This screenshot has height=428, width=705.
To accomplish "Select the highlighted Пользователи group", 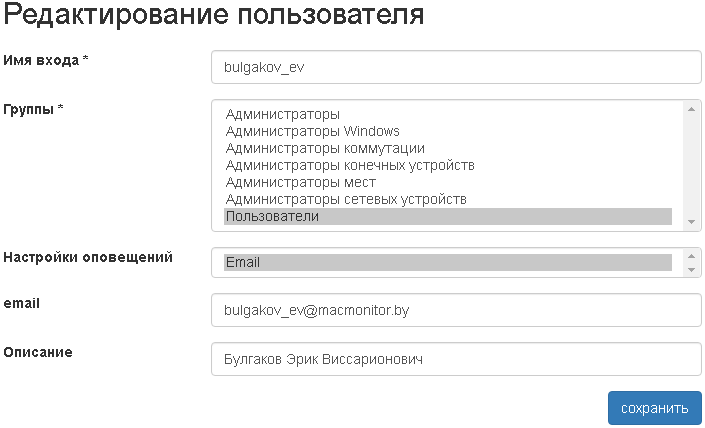I will click(x=272, y=216).
